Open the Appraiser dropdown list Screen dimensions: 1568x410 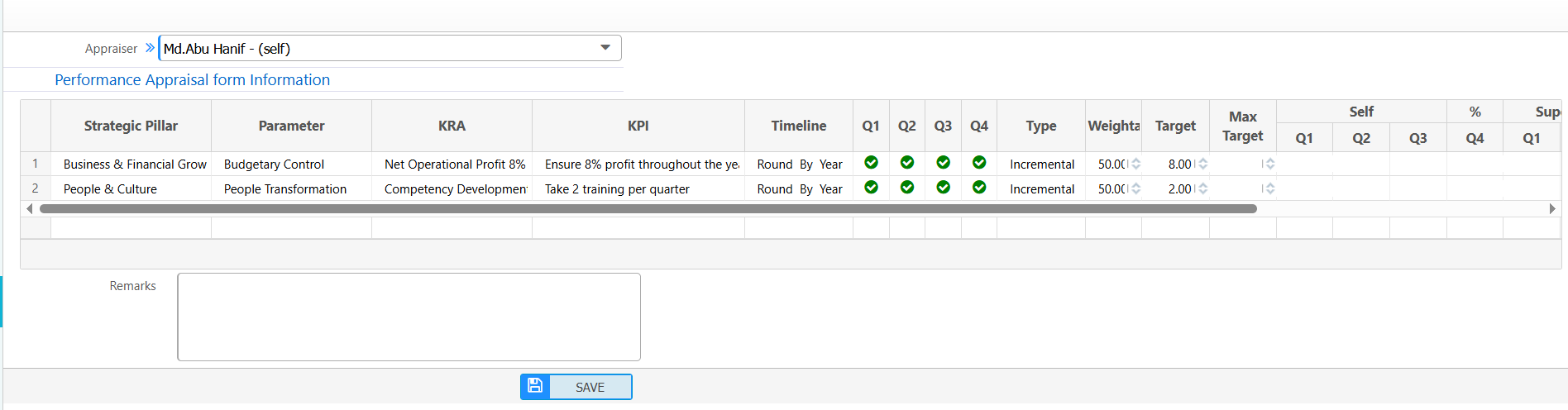(x=605, y=48)
